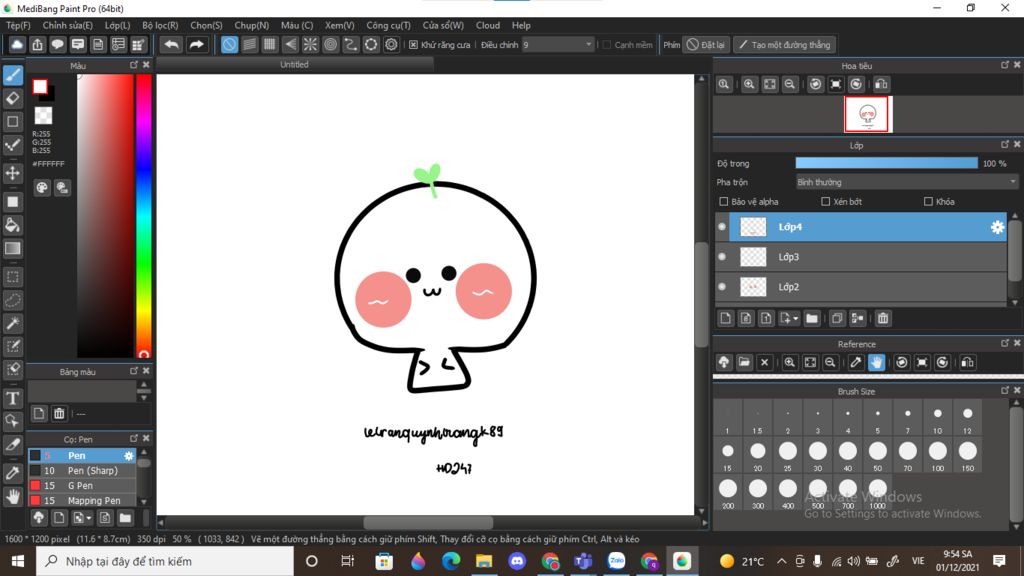
Task: Choose the Mapping Pen brush
Action: click(83, 500)
